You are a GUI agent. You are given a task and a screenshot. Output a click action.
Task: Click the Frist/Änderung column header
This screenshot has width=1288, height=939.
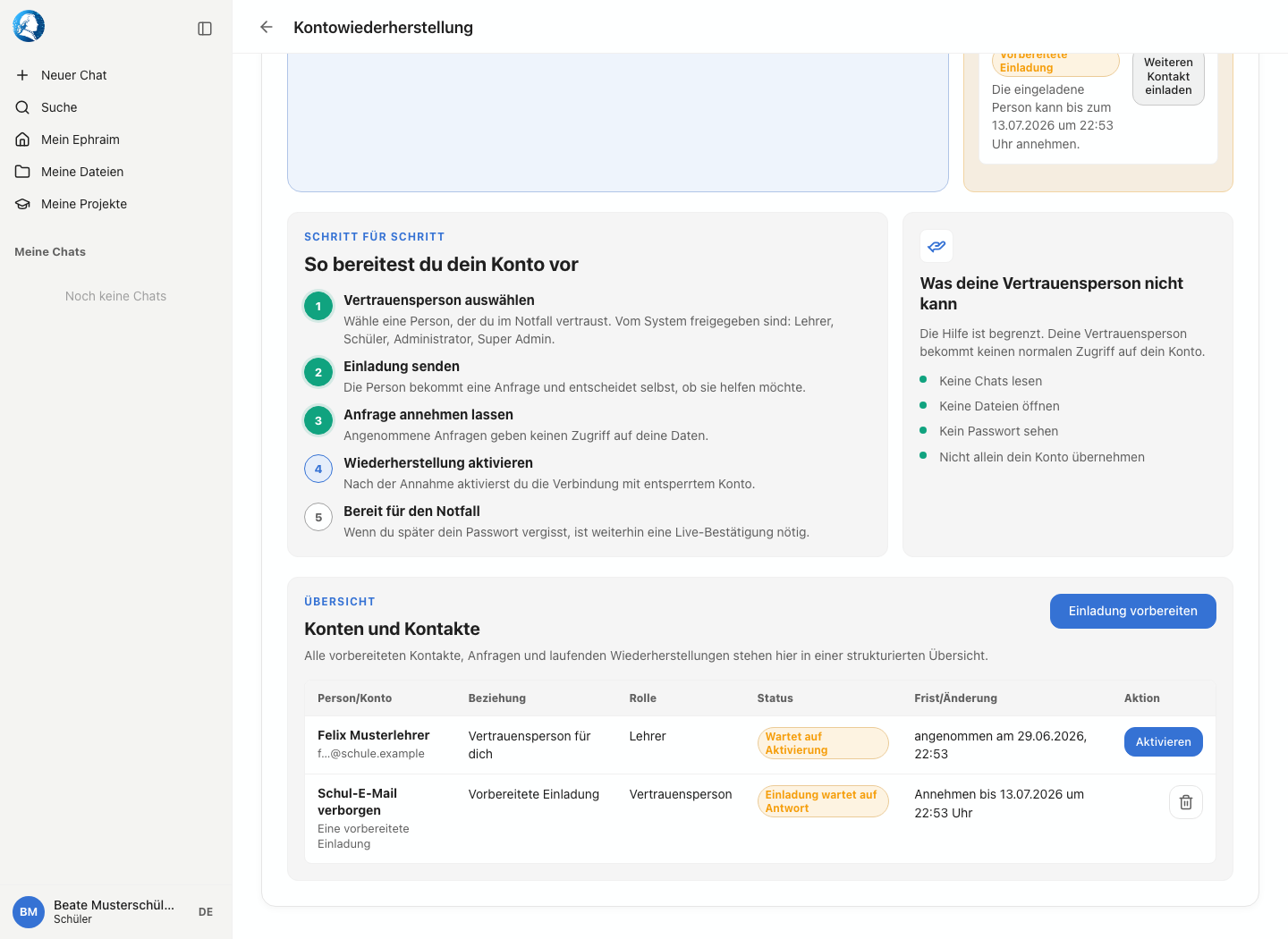tap(955, 698)
